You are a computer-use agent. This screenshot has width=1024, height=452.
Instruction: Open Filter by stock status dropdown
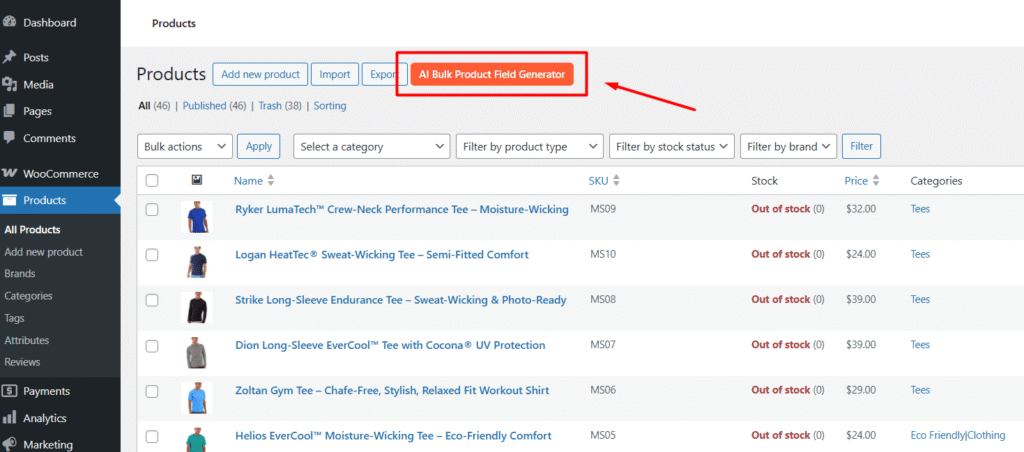pyautogui.click(x=672, y=146)
